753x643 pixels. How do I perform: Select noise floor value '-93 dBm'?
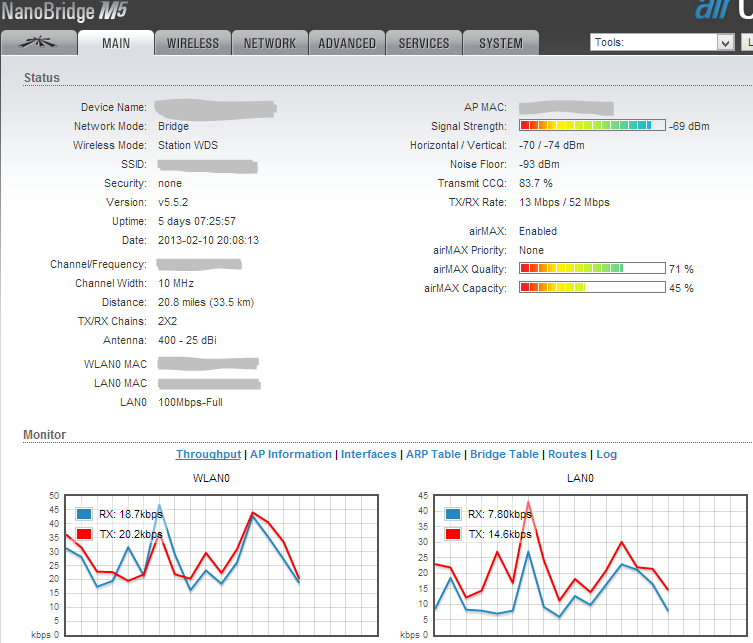pyautogui.click(x=539, y=164)
